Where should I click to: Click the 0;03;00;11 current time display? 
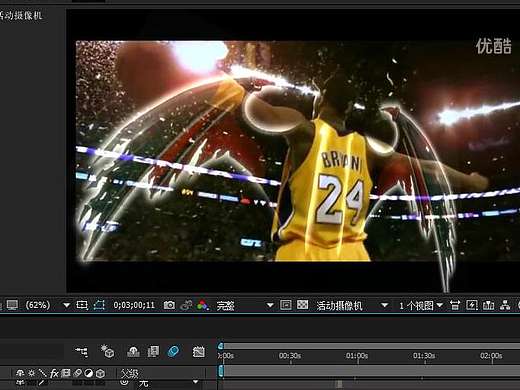[x=134, y=305]
